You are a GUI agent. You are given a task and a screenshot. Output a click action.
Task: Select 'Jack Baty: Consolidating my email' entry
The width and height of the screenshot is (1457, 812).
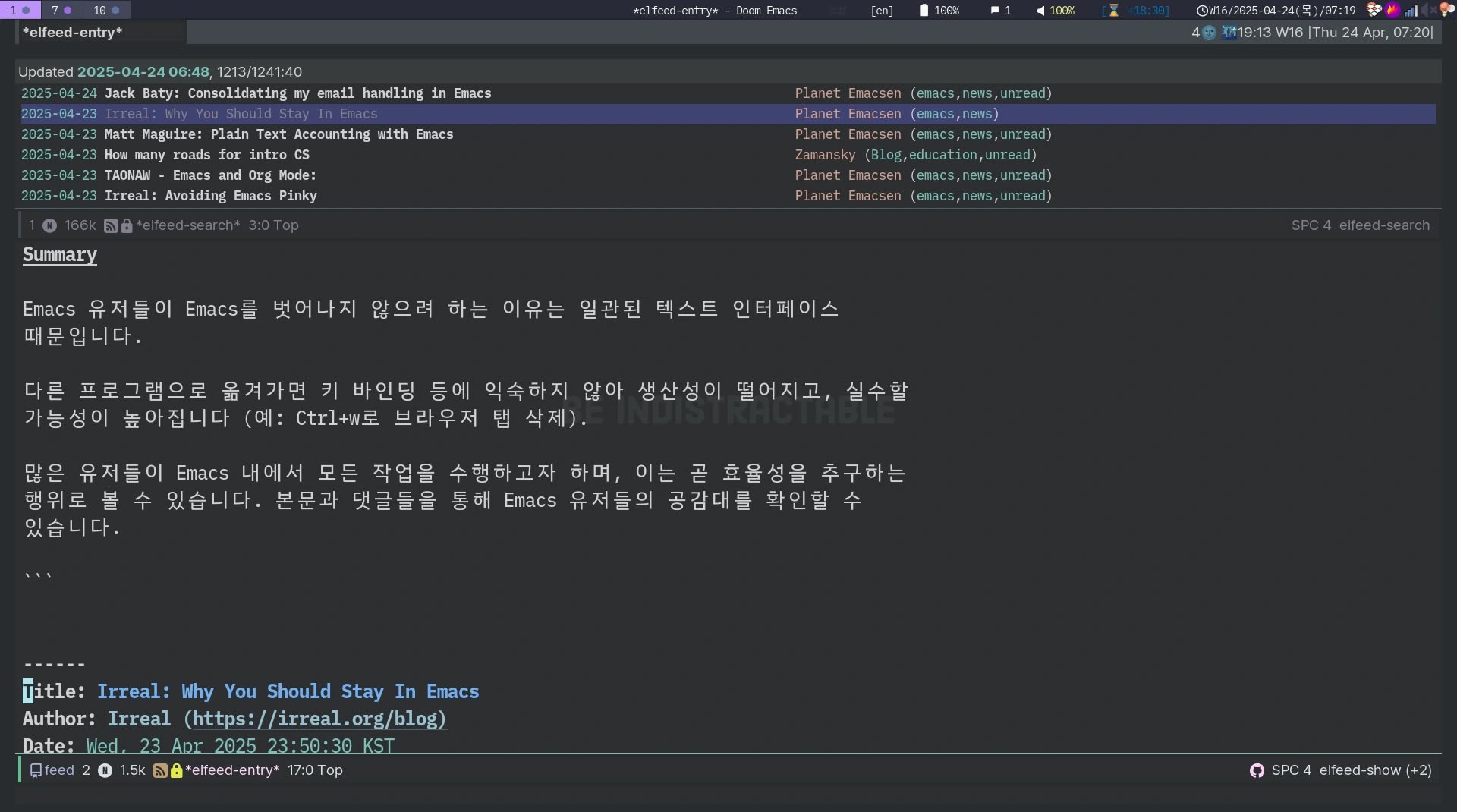[x=297, y=93]
